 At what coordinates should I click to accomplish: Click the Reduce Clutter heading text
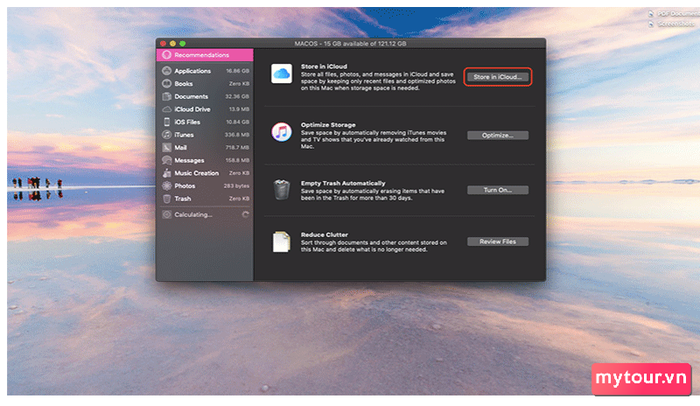coord(324,234)
